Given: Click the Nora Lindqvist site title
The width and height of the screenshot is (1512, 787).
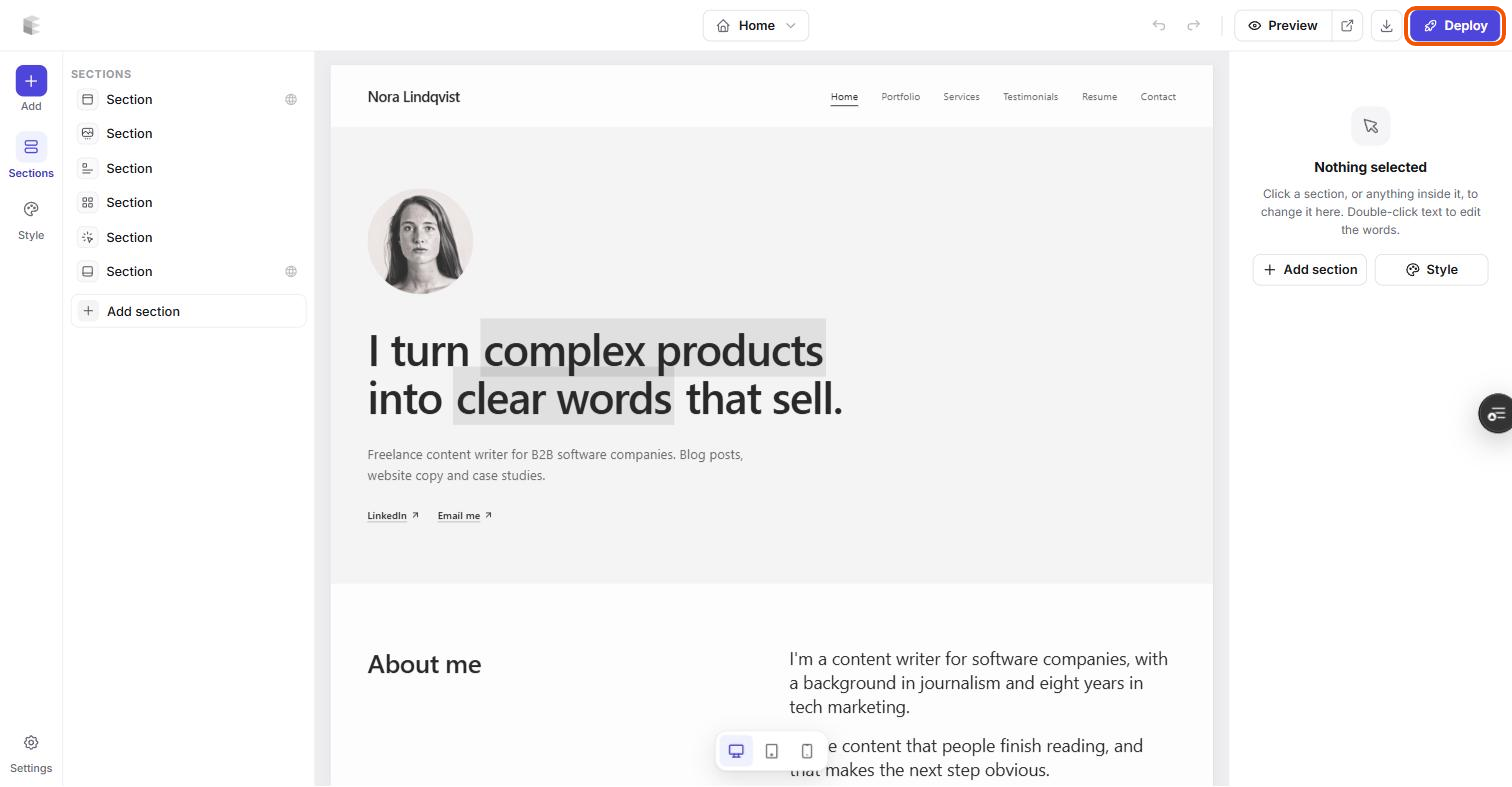Looking at the screenshot, I should click(x=414, y=97).
